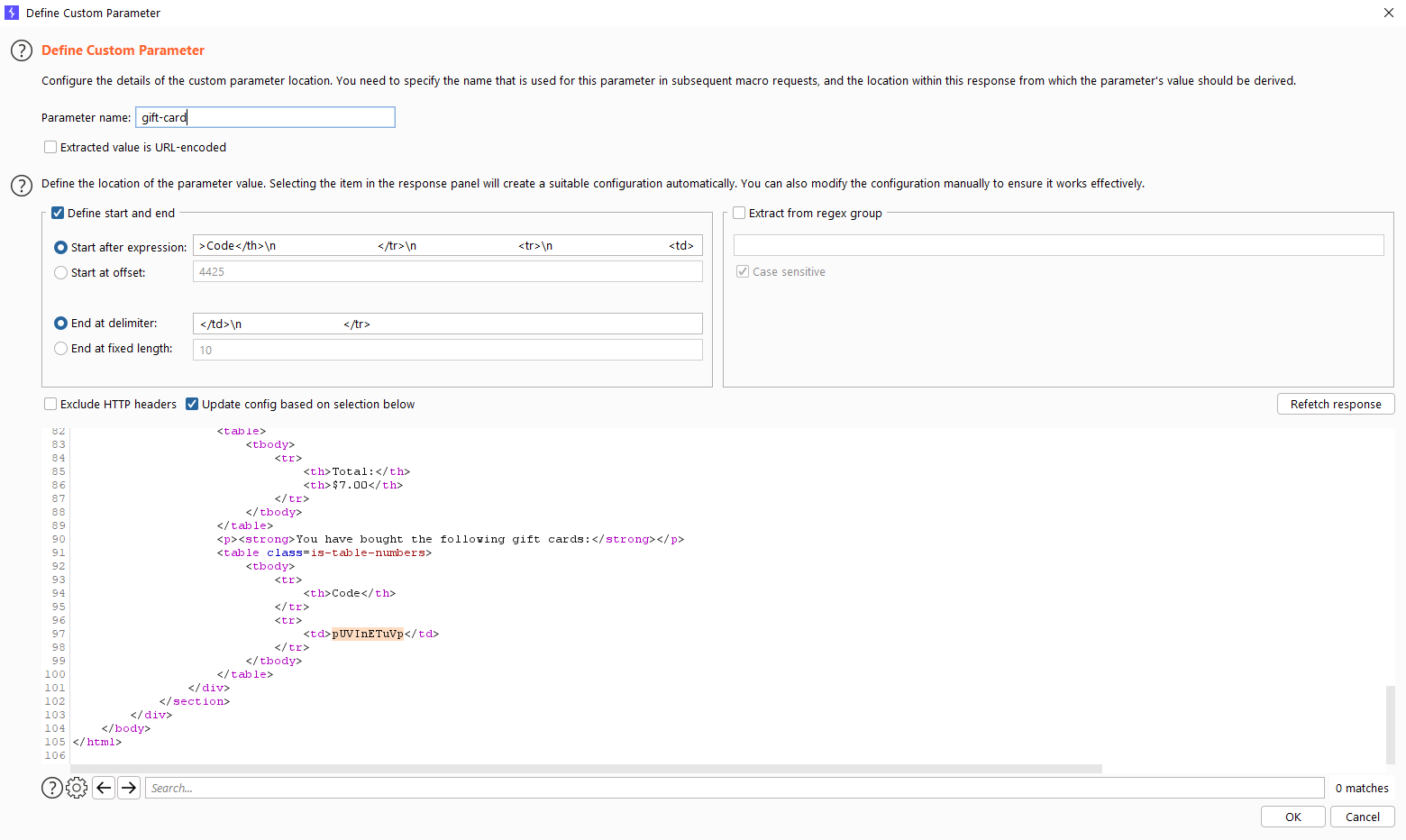Close the Define Custom Parameter dialog

1389,13
